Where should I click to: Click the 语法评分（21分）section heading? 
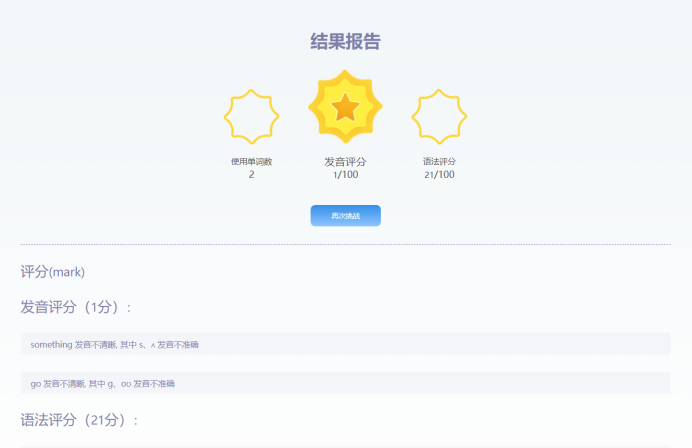pyautogui.click(x=79, y=420)
